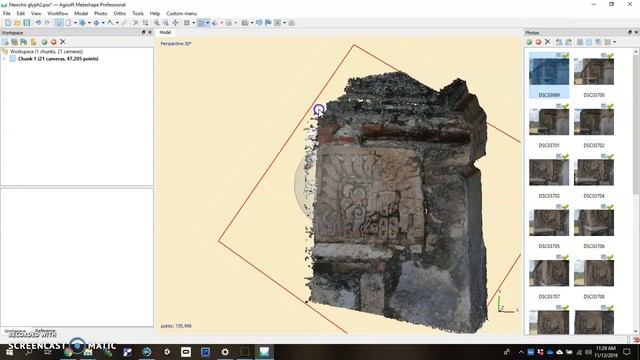The image size is (640, 360).
Task: Select the DSC03700 photo thumbnail
Action: point(593,72)
